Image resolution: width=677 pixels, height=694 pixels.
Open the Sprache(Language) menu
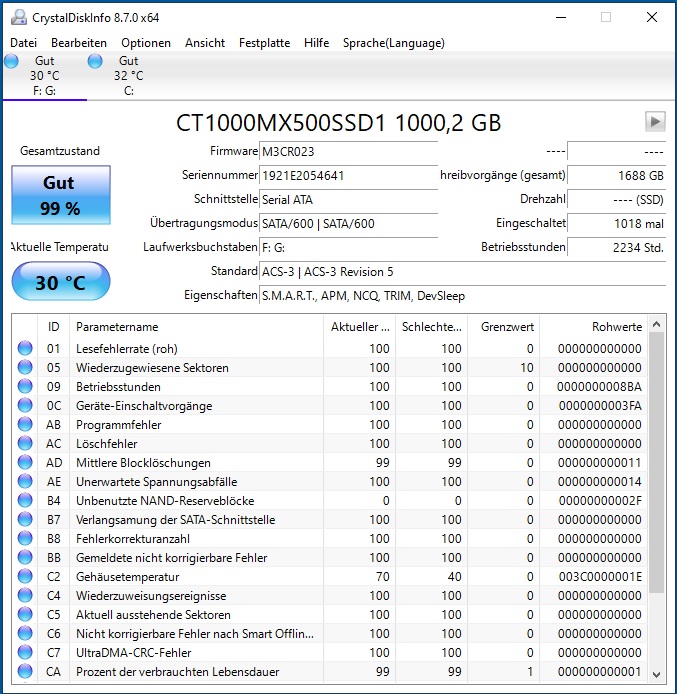pyautogui.click(x=394, y=43)
